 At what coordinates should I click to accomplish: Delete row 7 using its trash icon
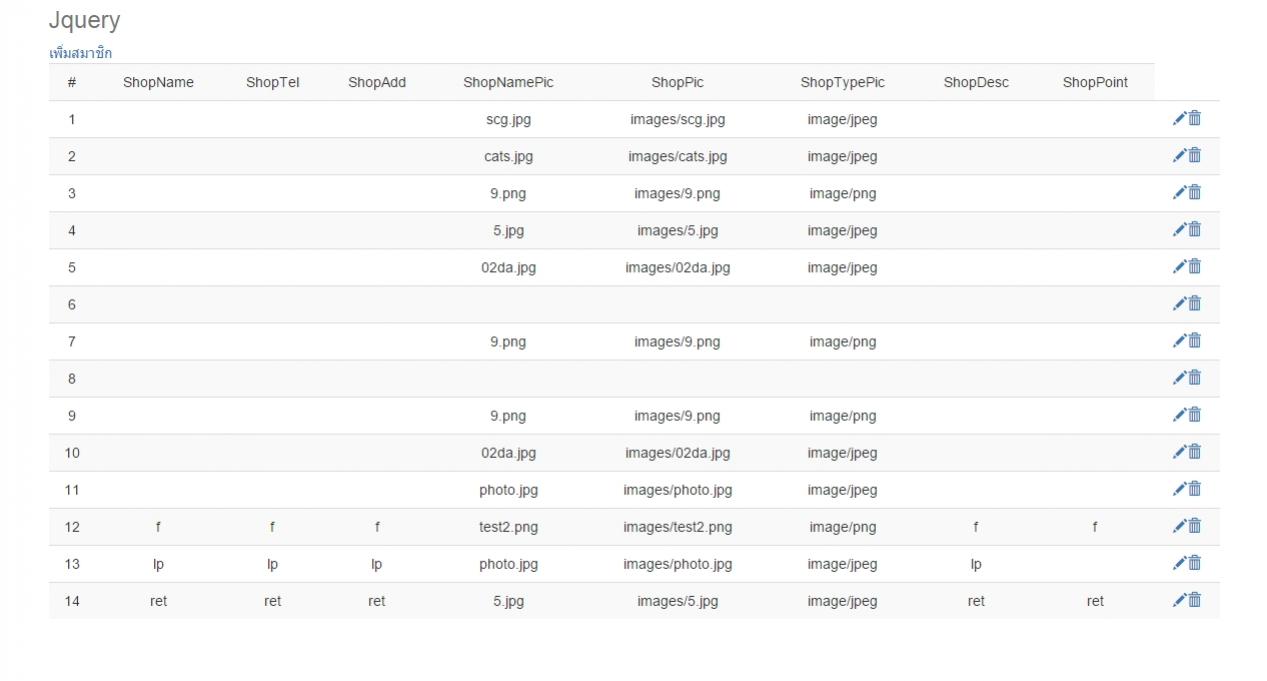click(1195, 341)
